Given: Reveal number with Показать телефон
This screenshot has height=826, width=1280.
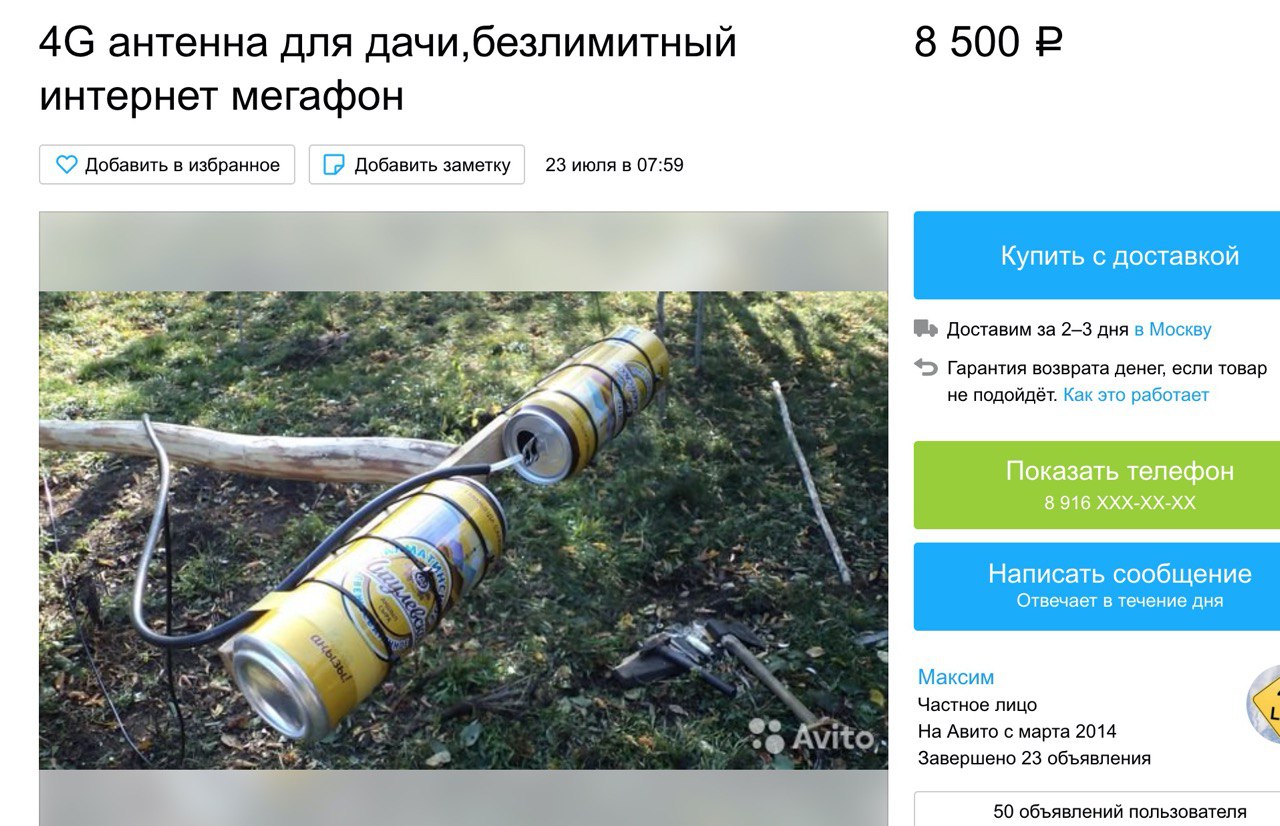Looking at the screenshot, I should click(1097, 485).
